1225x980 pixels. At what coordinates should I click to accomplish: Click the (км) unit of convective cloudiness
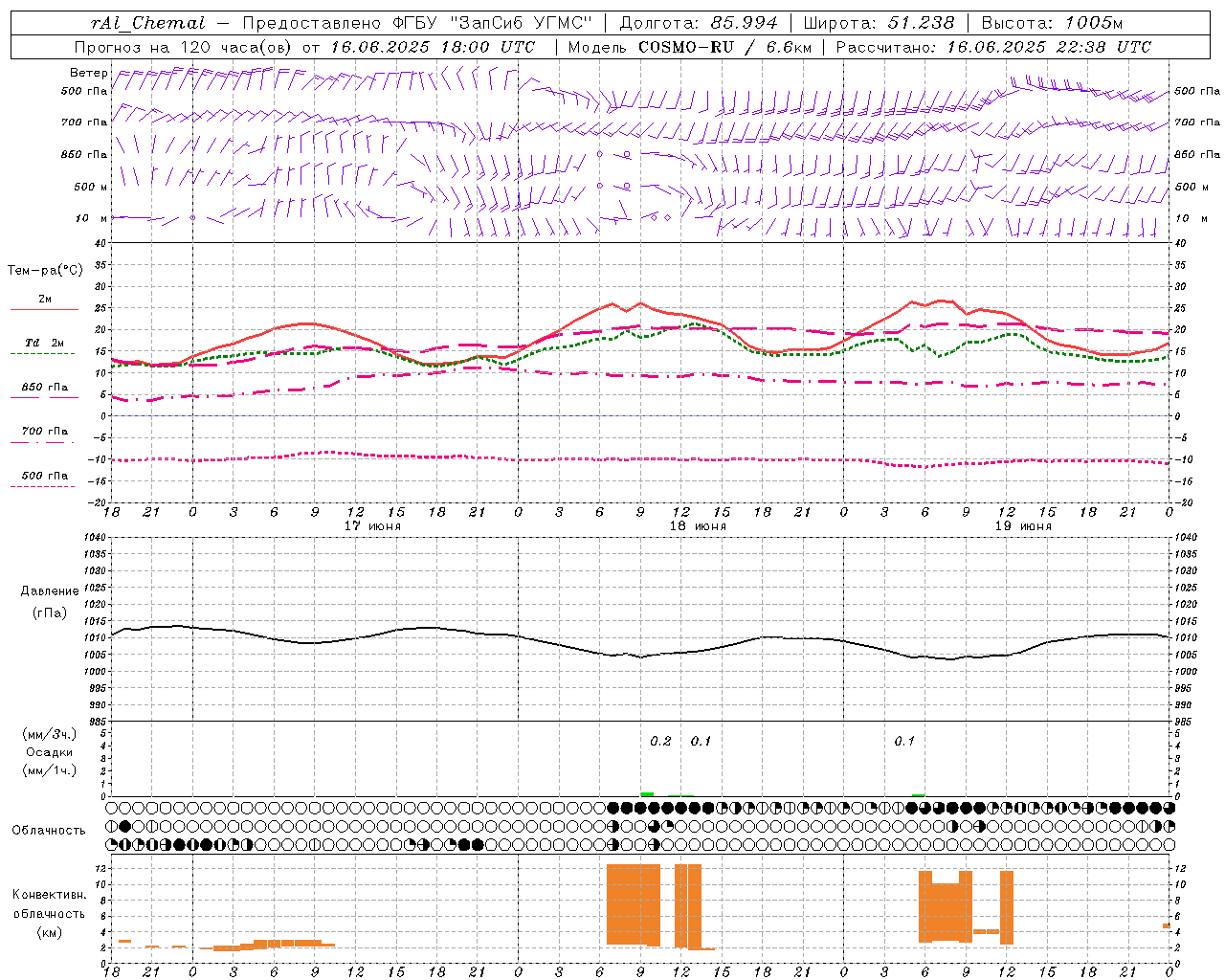click(50, 932)
